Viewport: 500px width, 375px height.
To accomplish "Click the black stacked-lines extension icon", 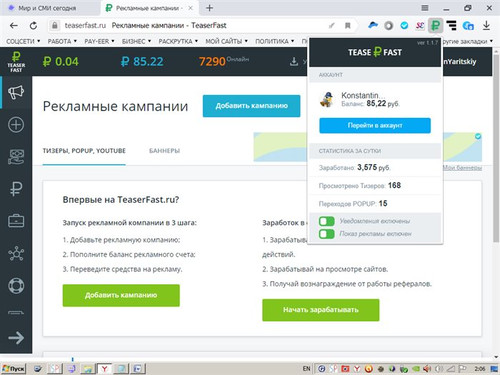I will pyautogui.click(x=451, y=25).
